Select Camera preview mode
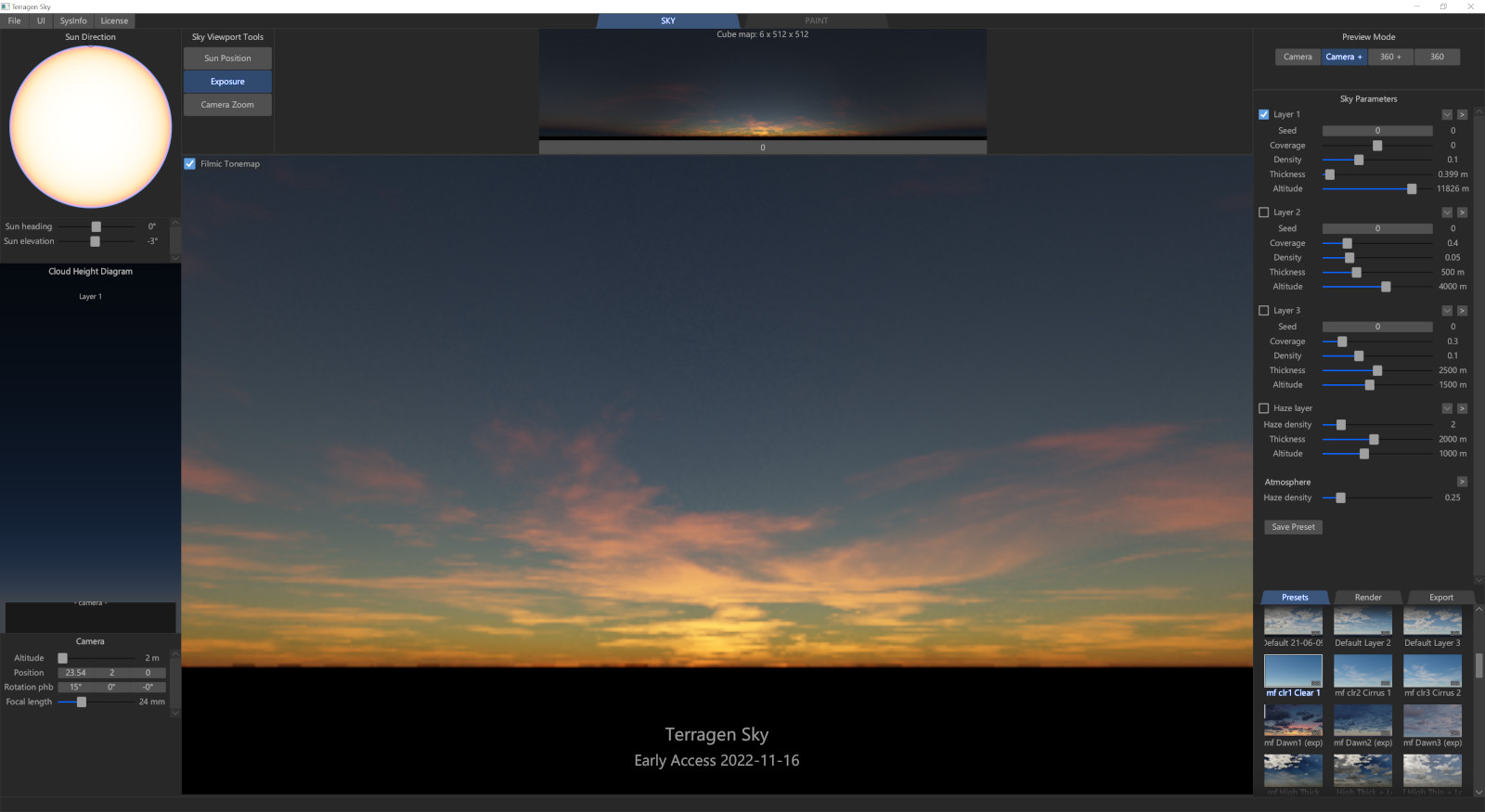Screen dimensions: 1485x812 (x=1298, y=57)
